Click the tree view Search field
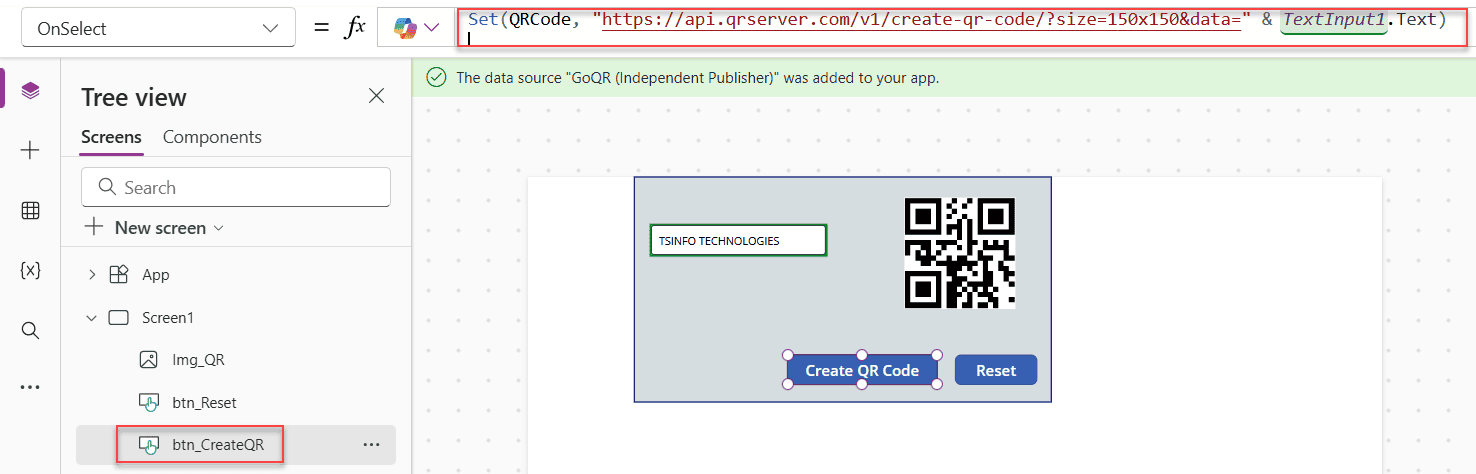Screen dimensions: 1476x474 [x=236, y=187]
